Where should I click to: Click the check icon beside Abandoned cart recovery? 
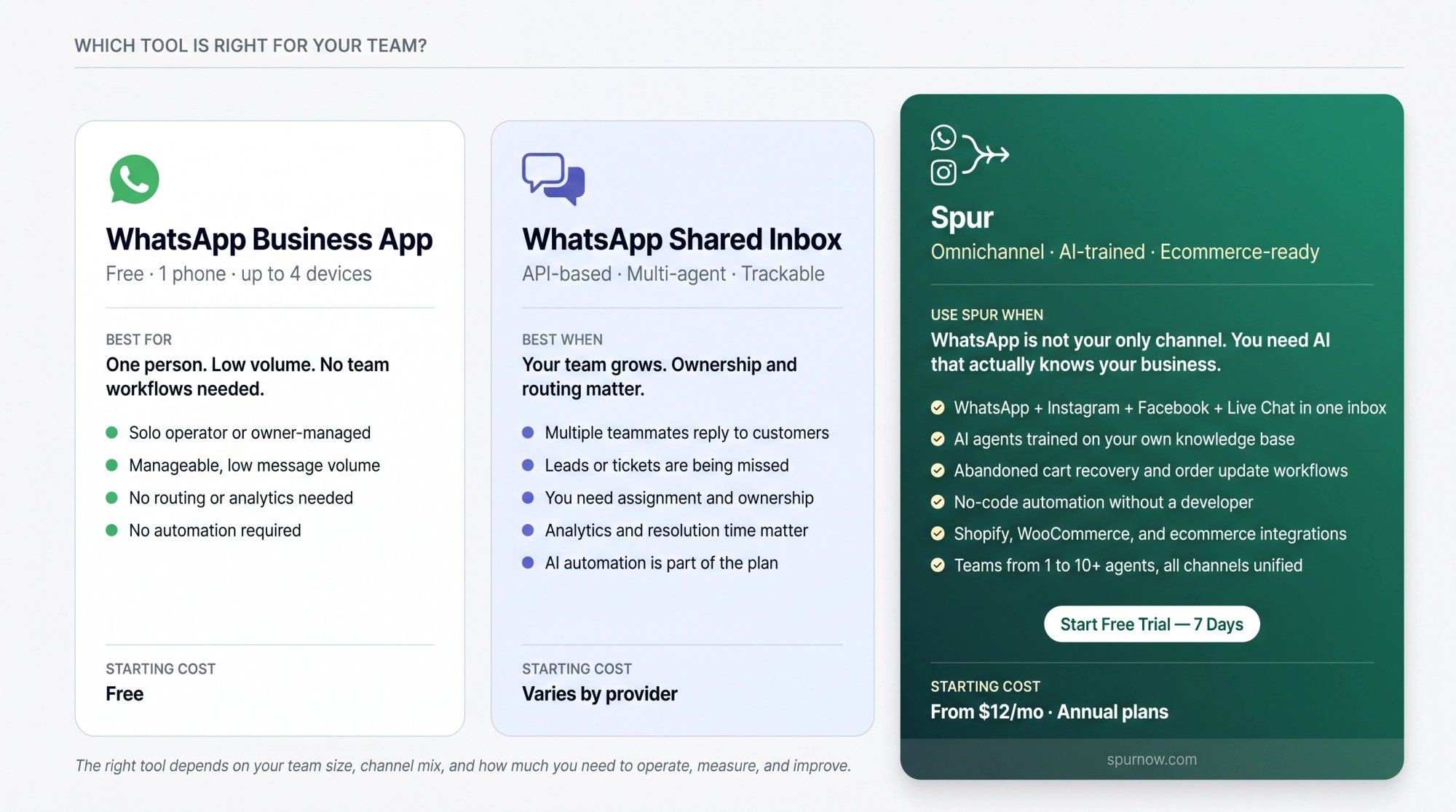point(938,471)
